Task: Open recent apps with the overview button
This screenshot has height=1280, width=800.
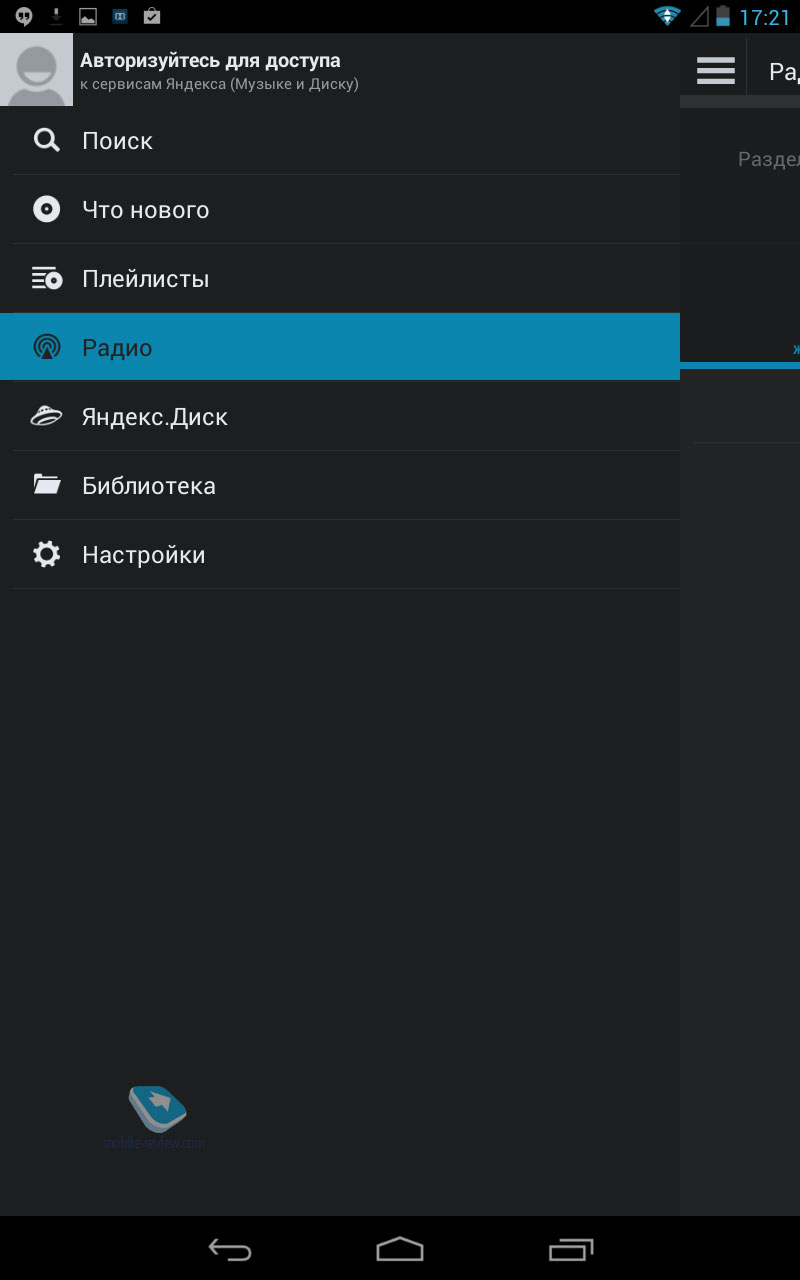Action: coord(571,1249)
